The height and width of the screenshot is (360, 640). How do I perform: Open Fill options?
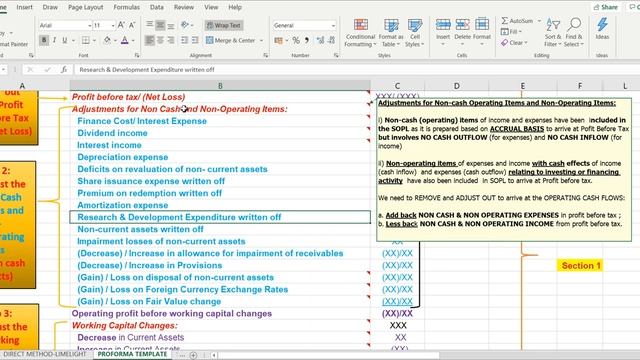pos(511,31)
